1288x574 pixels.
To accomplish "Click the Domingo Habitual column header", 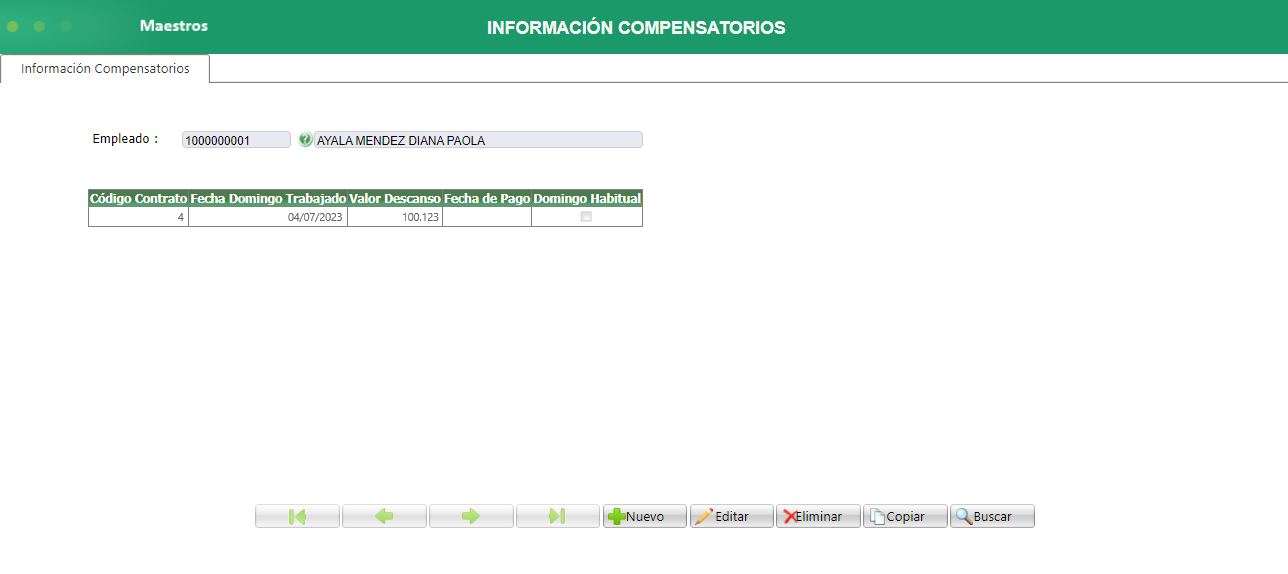I will [x=587, y=199].
